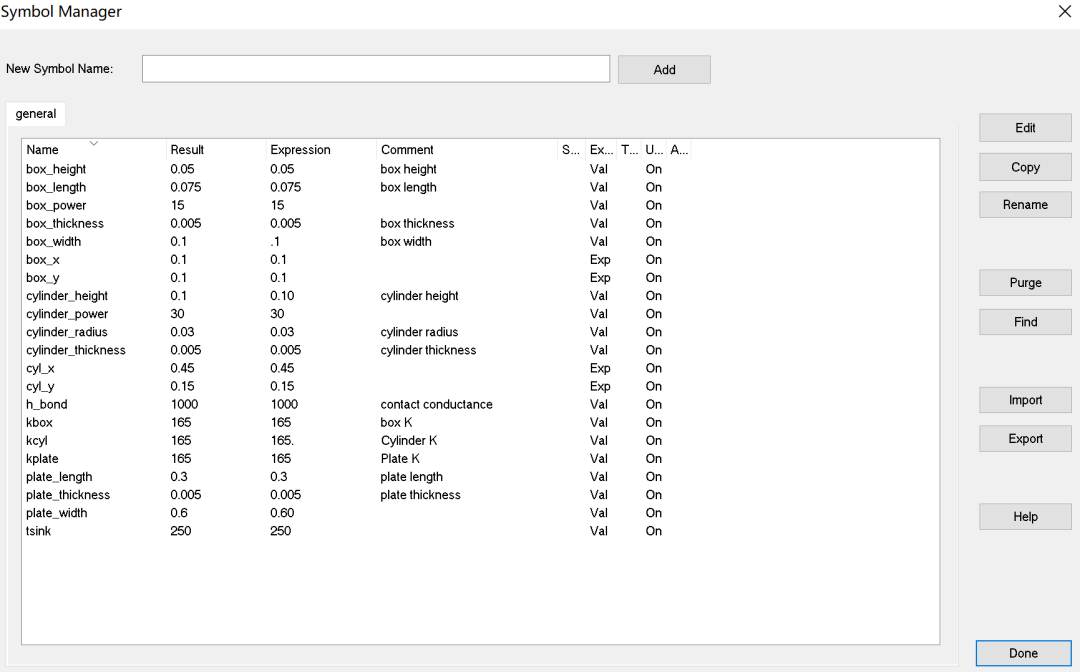Click the sort arrow above Name column

(94, 143)
